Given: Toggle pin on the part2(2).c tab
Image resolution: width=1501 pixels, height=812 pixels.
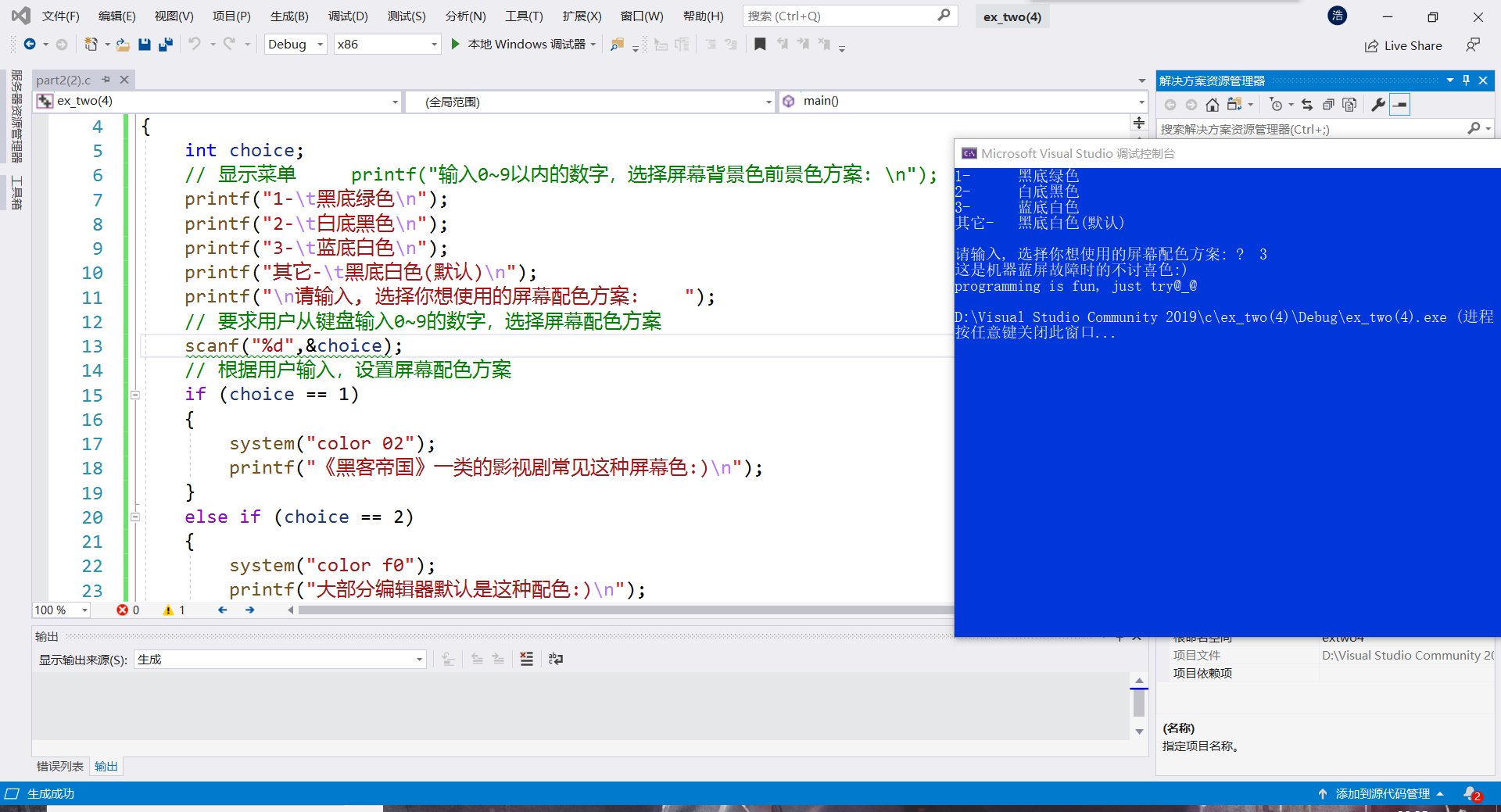Looking at the screenshot, I should [106, 80].
